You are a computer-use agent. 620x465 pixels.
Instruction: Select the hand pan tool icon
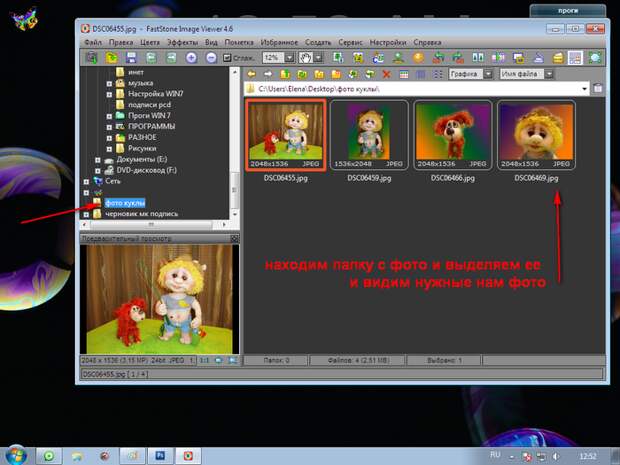tap(305, 58)
